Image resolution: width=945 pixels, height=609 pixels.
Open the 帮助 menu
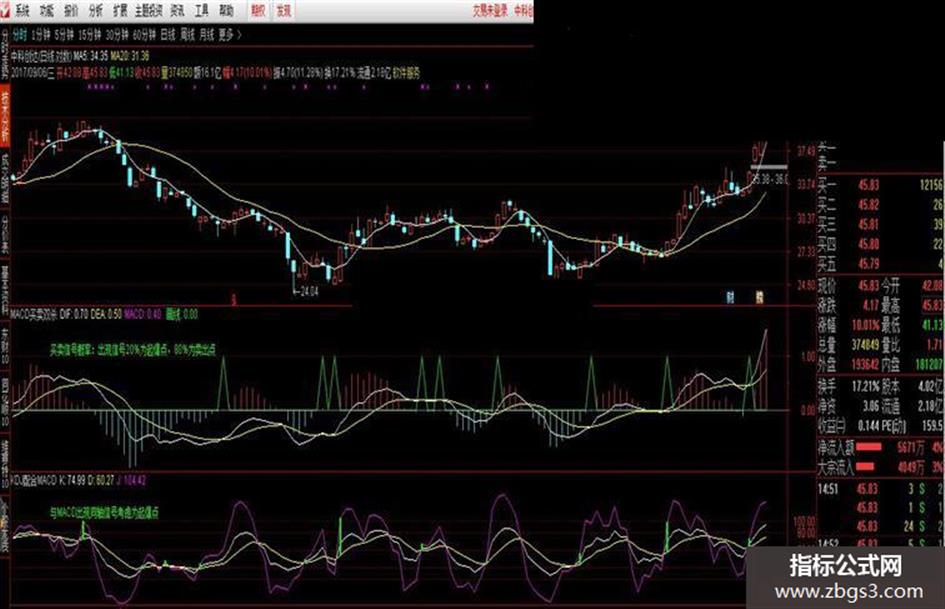coord(227,11)
